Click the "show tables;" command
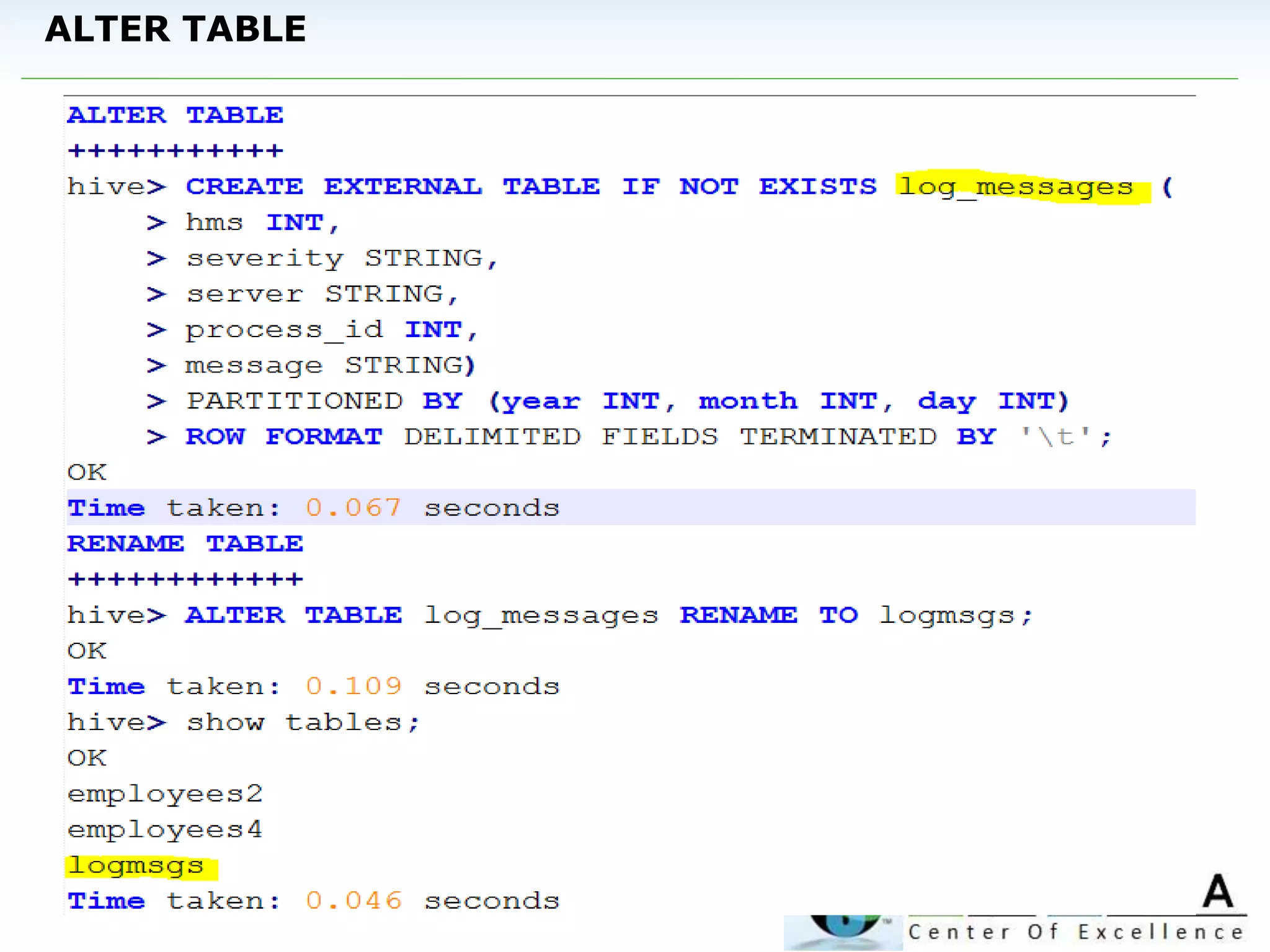Screen dimensions: 1270x952 point(303,723)
